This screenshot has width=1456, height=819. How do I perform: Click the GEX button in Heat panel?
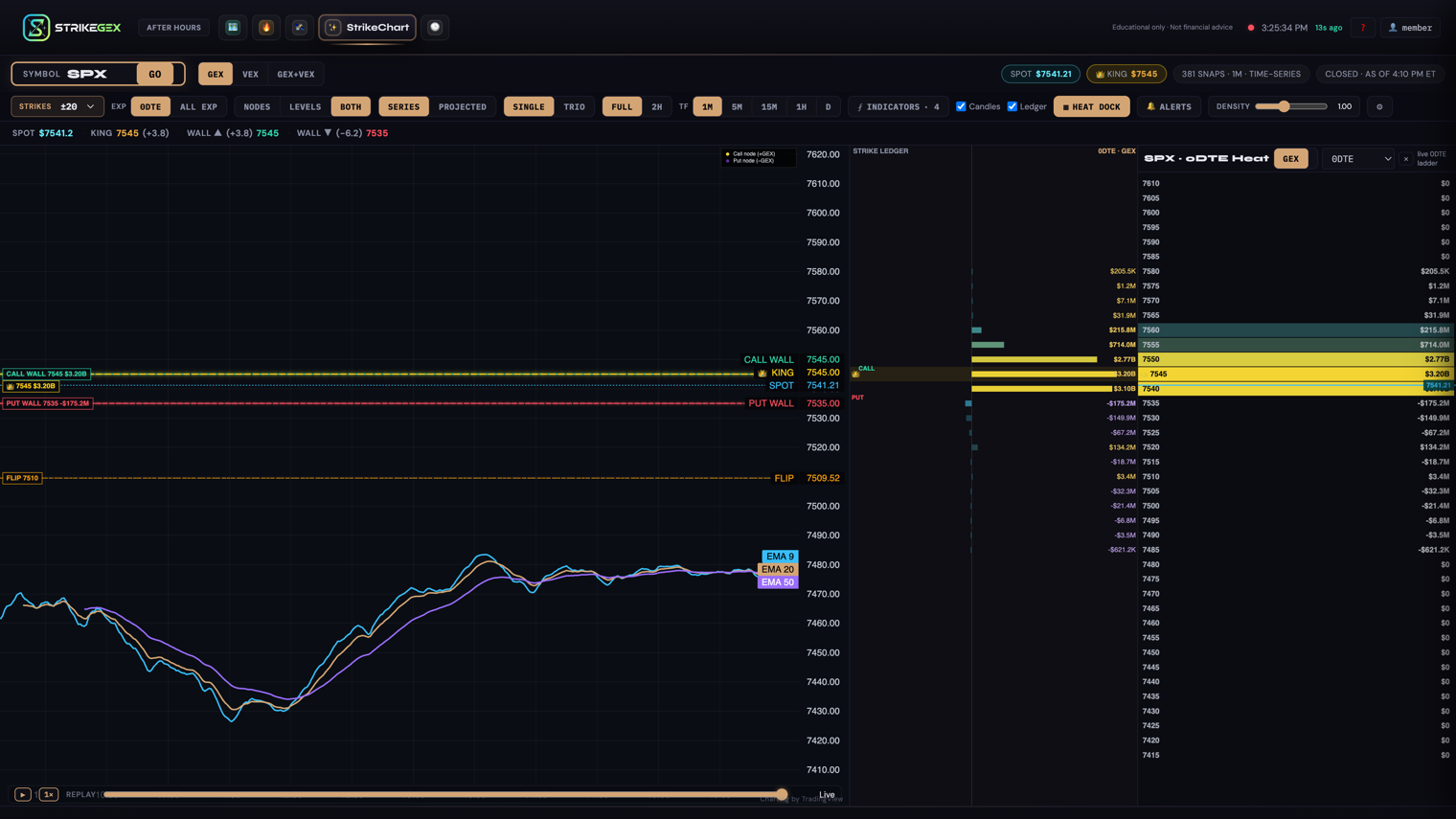pos(1290,159)
